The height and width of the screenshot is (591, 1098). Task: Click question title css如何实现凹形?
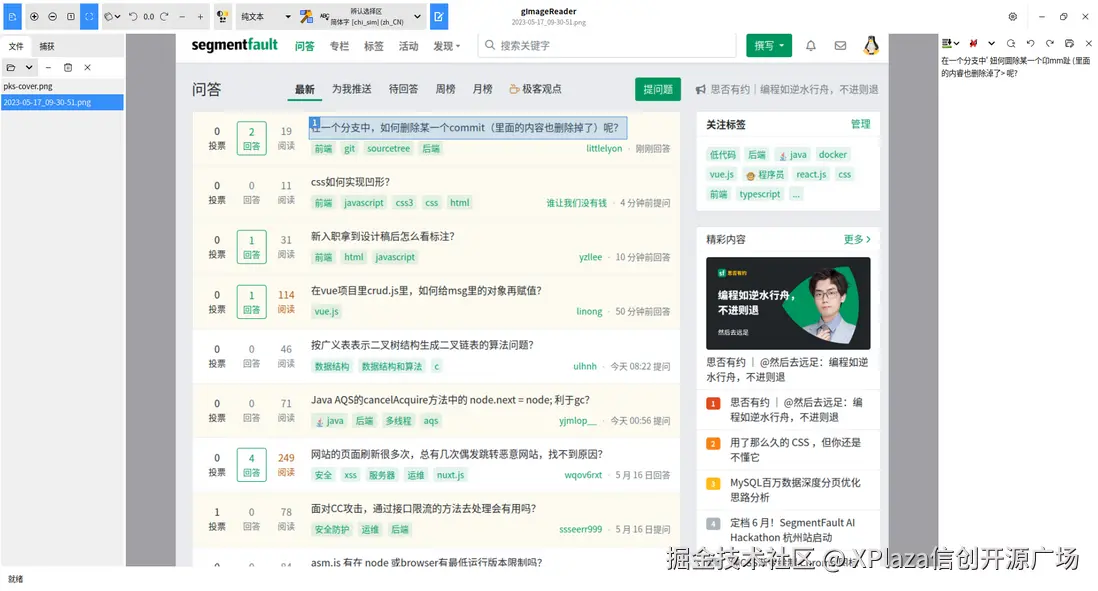pyautogui.click(x=350, y=182)
